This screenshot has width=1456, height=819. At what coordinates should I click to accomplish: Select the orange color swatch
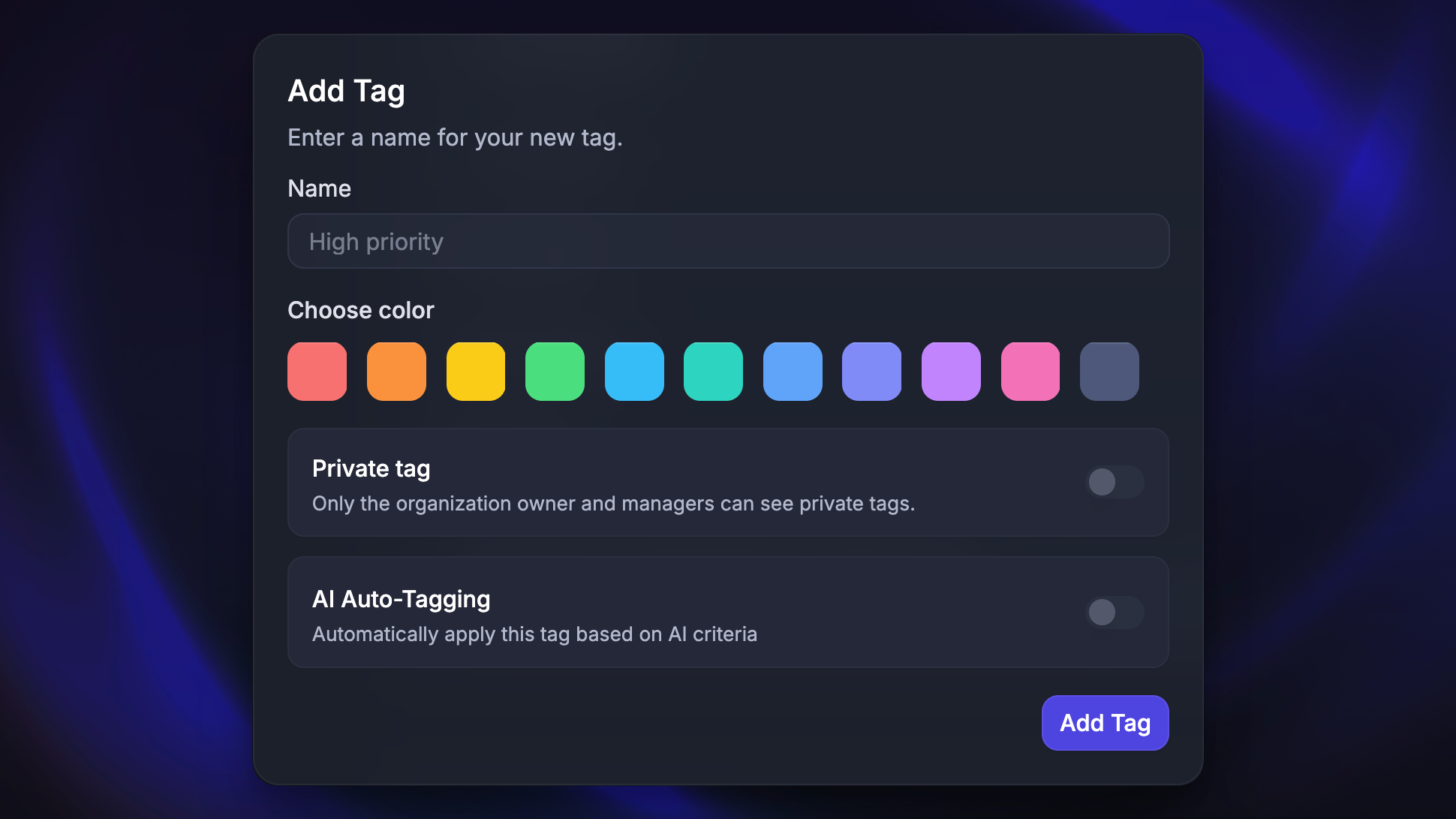396,371
